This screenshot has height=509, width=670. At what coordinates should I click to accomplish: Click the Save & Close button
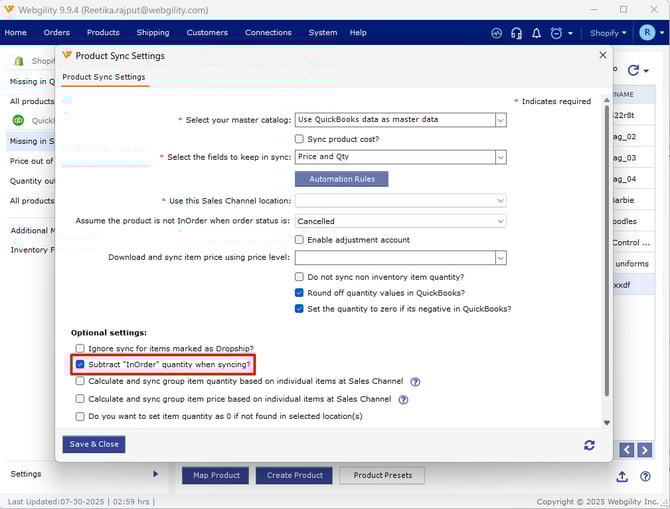[x=95, y=444]
